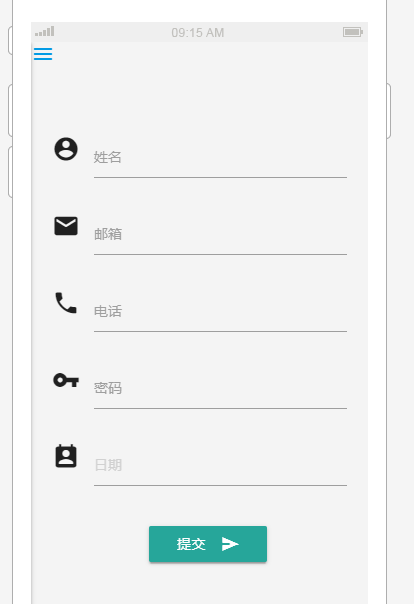
Task: Click the paper plane send icon
Action: (230, 544)
